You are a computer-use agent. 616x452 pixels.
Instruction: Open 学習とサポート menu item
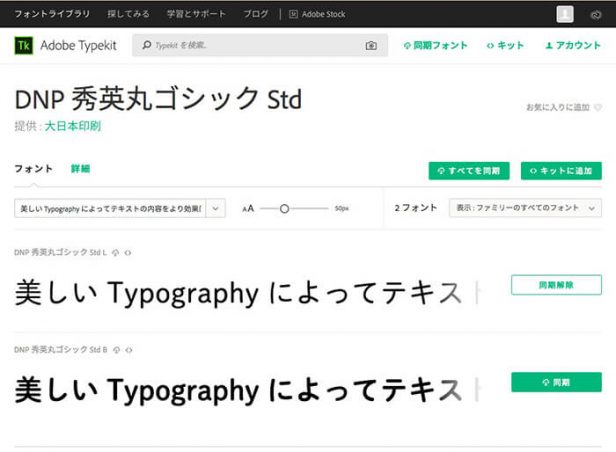[x=196, y=14]
